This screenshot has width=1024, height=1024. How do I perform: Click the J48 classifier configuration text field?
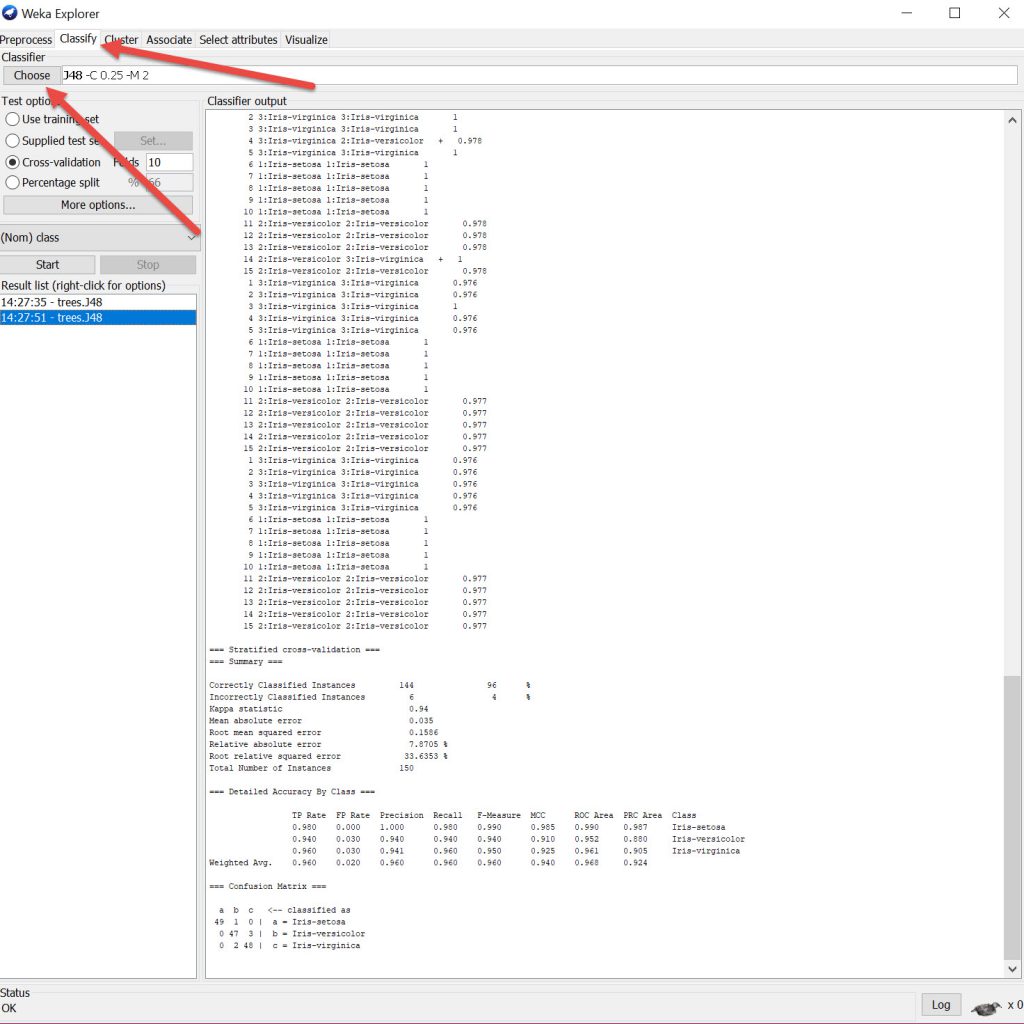pos(538,75)
